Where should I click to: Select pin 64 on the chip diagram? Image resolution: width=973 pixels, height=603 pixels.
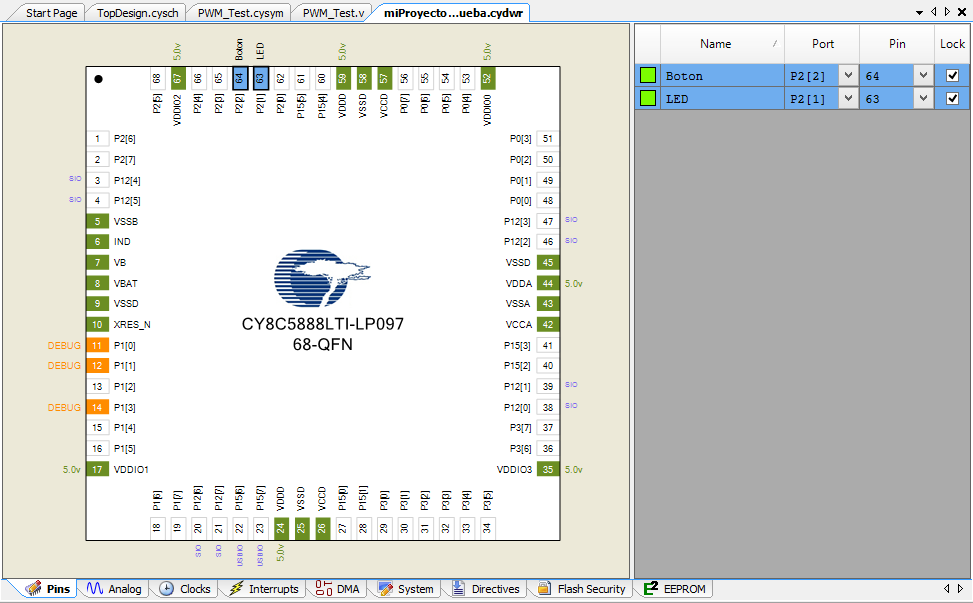(x=240, y=78)
